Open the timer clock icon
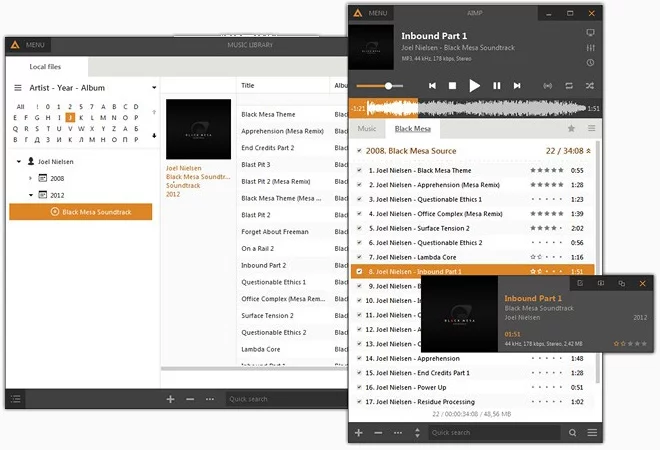This screenshot has height=450, width=660. point(590,62)
